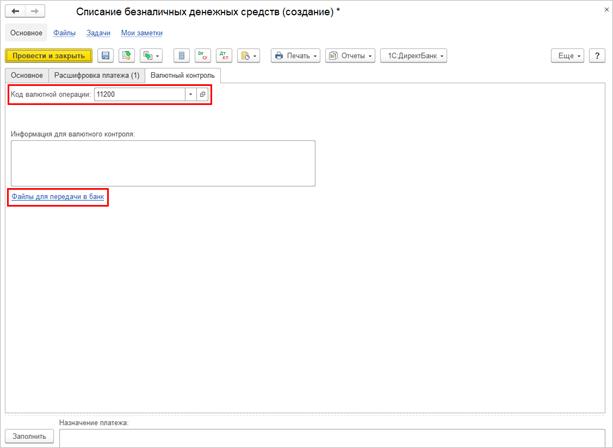Click the save (floppy disk) icon
Viewport: 613px width, 448px height.
coord(105,56)
